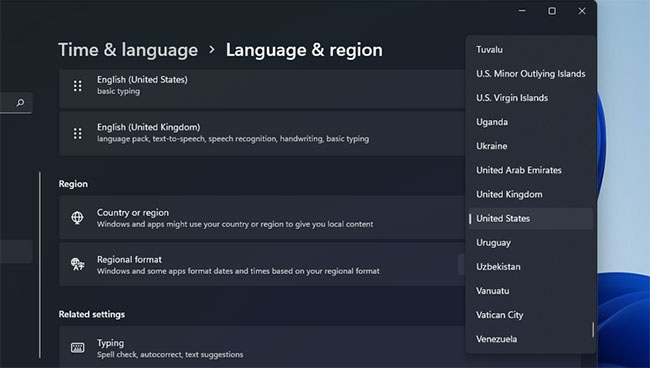This screenshot has width=650, height=368.
Task: Click the country list scrollbar thumb
Action: [593, 330]
